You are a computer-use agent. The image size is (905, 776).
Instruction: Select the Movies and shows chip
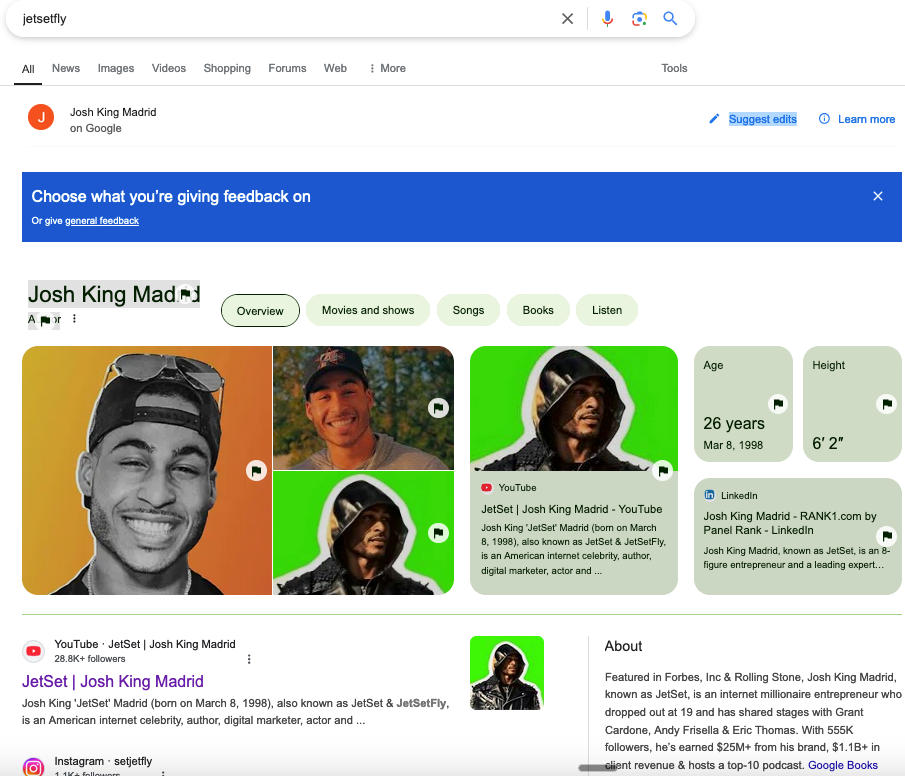tap(368, 310)
